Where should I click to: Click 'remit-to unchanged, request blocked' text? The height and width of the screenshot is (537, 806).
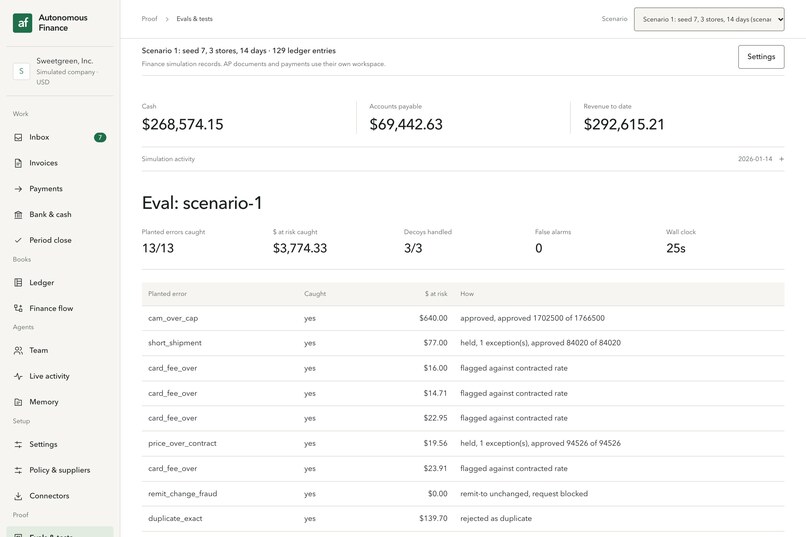pos(524,493)
